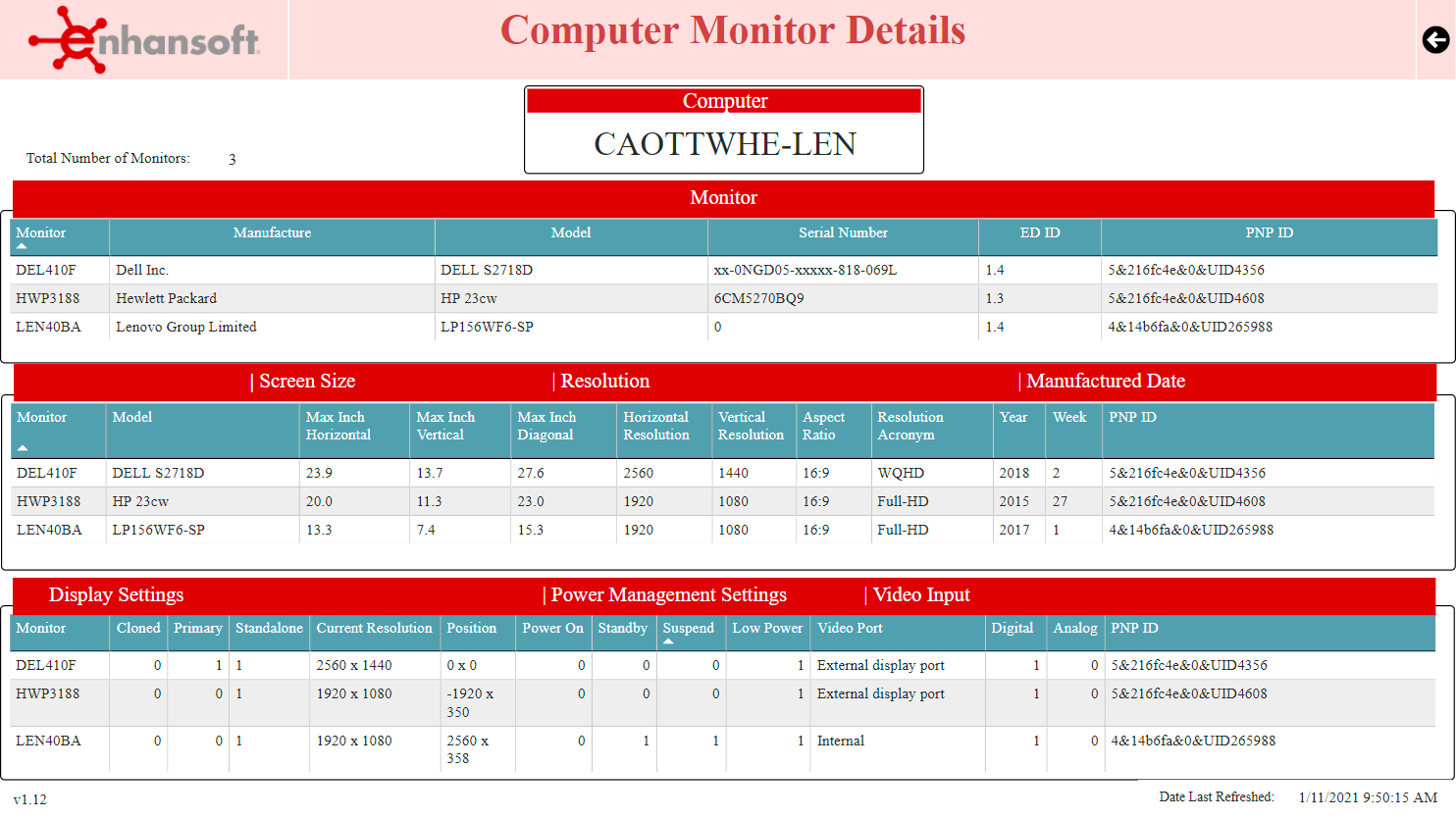This screenshot has width=1456, height=819.
Task: Click the Display Settings section header
Action: [x=115, y=595]
